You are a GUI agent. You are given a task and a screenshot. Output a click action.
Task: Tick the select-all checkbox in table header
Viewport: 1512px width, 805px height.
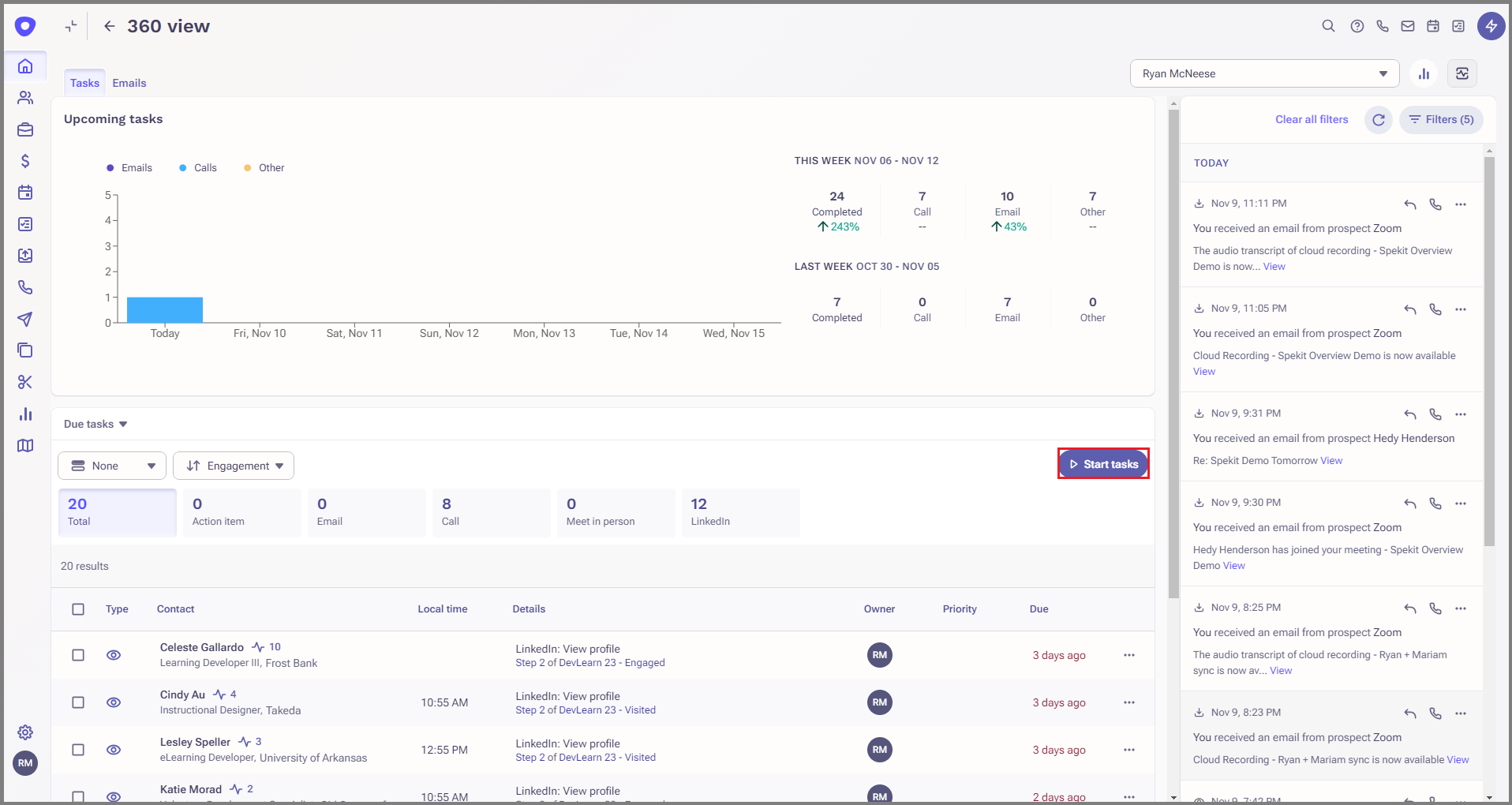pos(78,609)
